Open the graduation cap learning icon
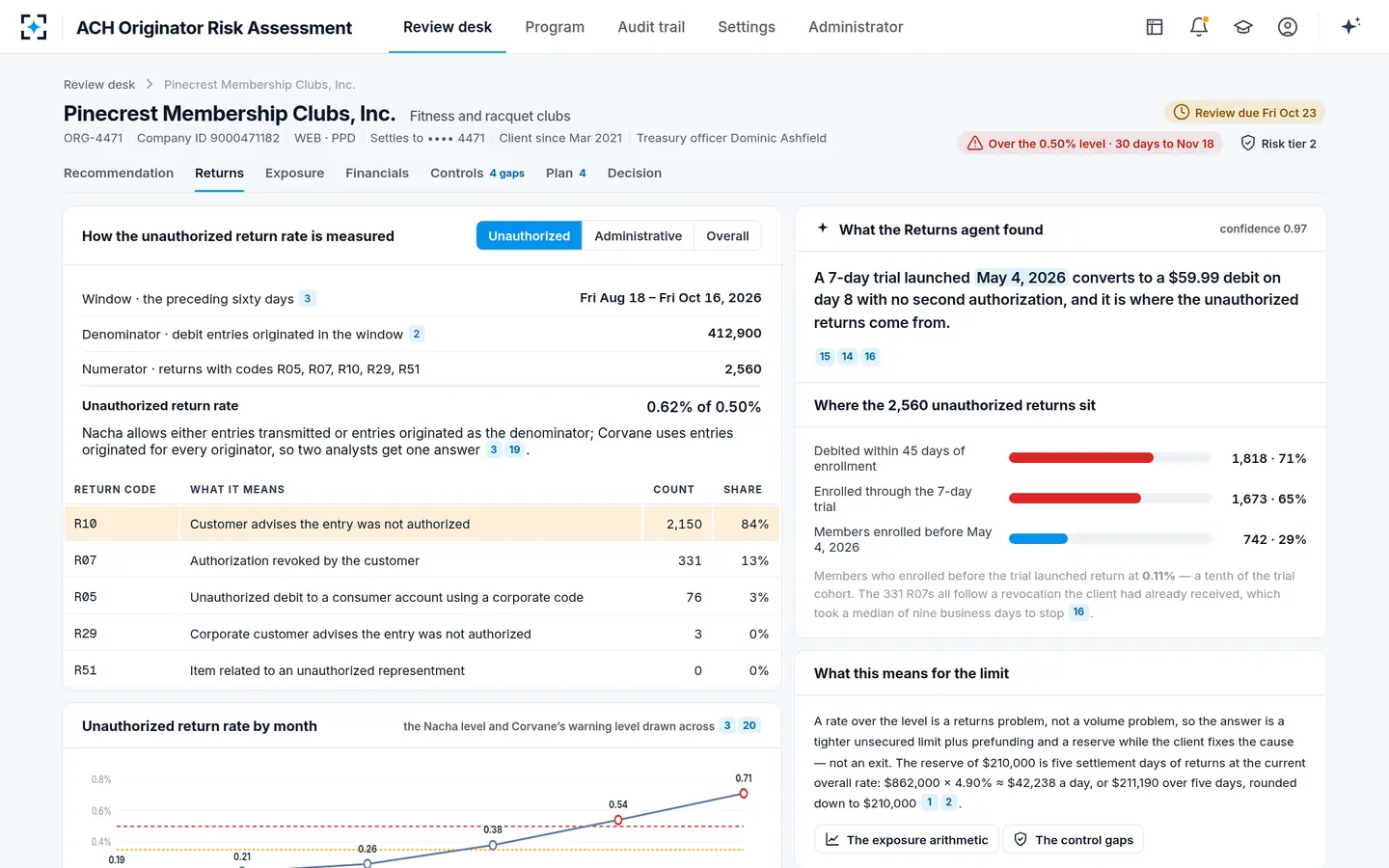 coord(1243,27)
